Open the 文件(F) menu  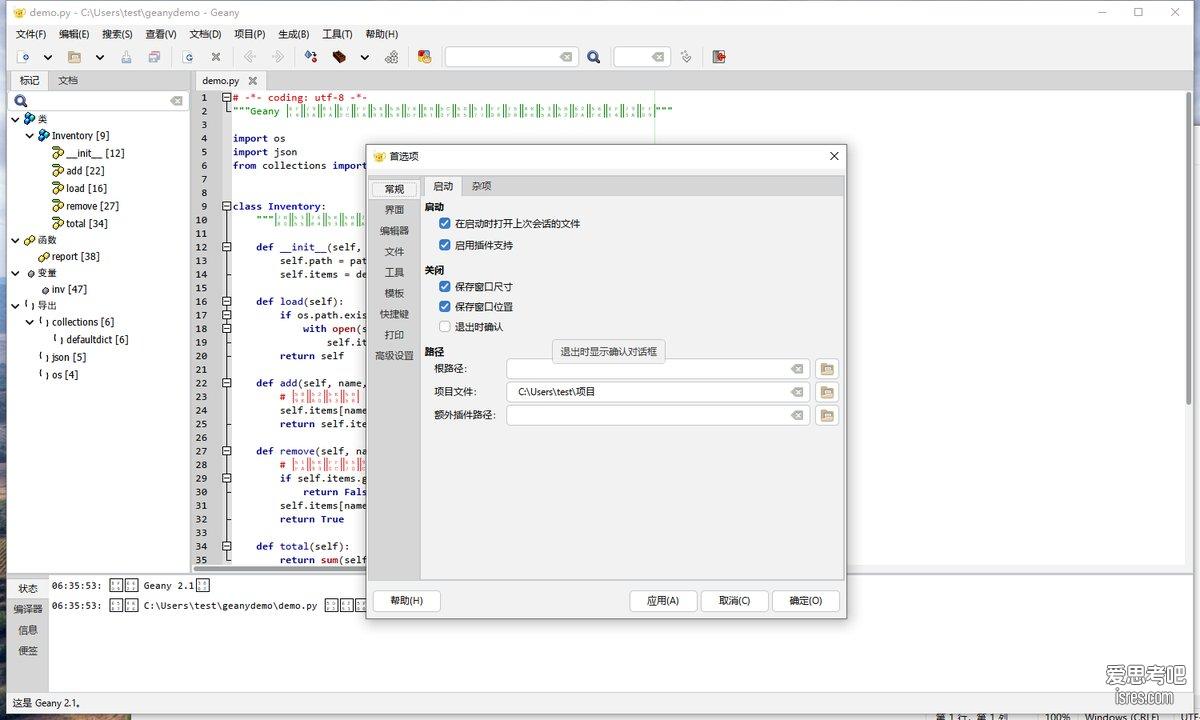pyautogui.click(x=31, y=34)
